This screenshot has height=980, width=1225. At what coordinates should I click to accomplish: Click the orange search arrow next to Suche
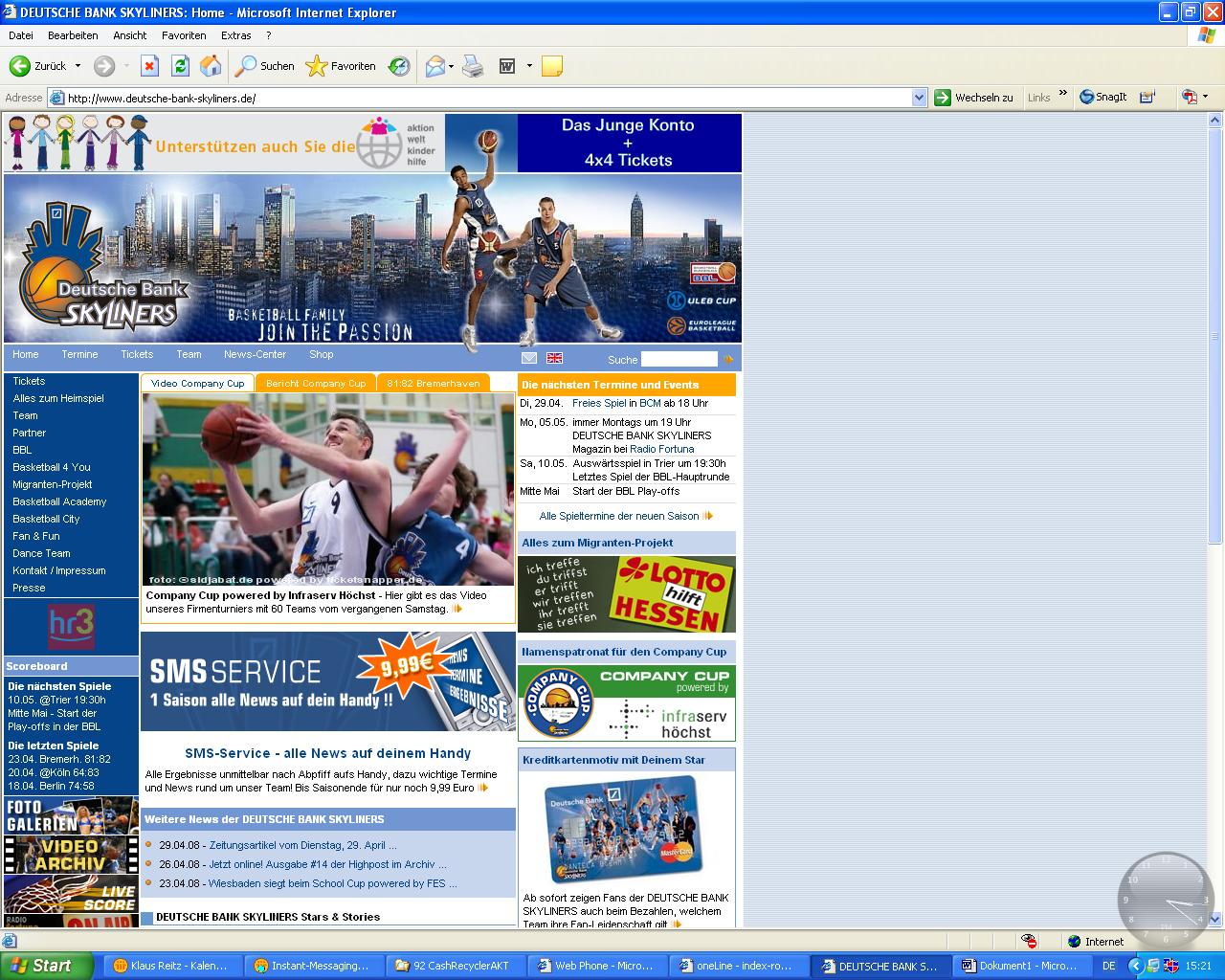tap(728, 359)
